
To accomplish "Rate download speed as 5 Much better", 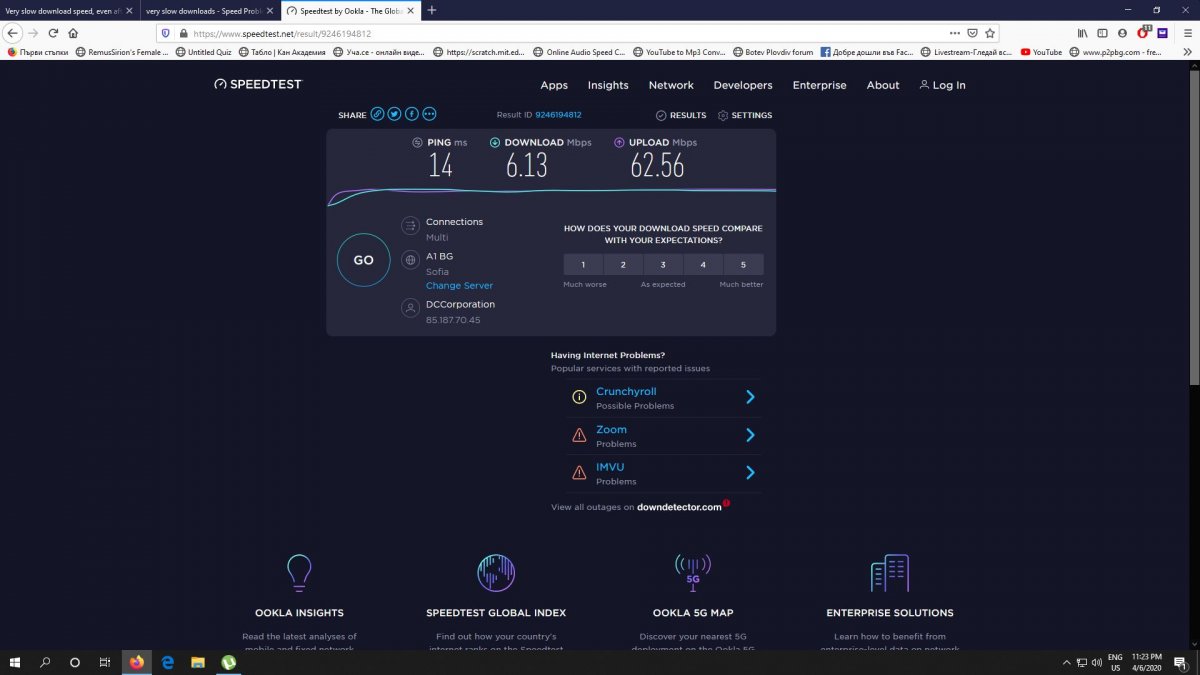I will click(743, 265).
